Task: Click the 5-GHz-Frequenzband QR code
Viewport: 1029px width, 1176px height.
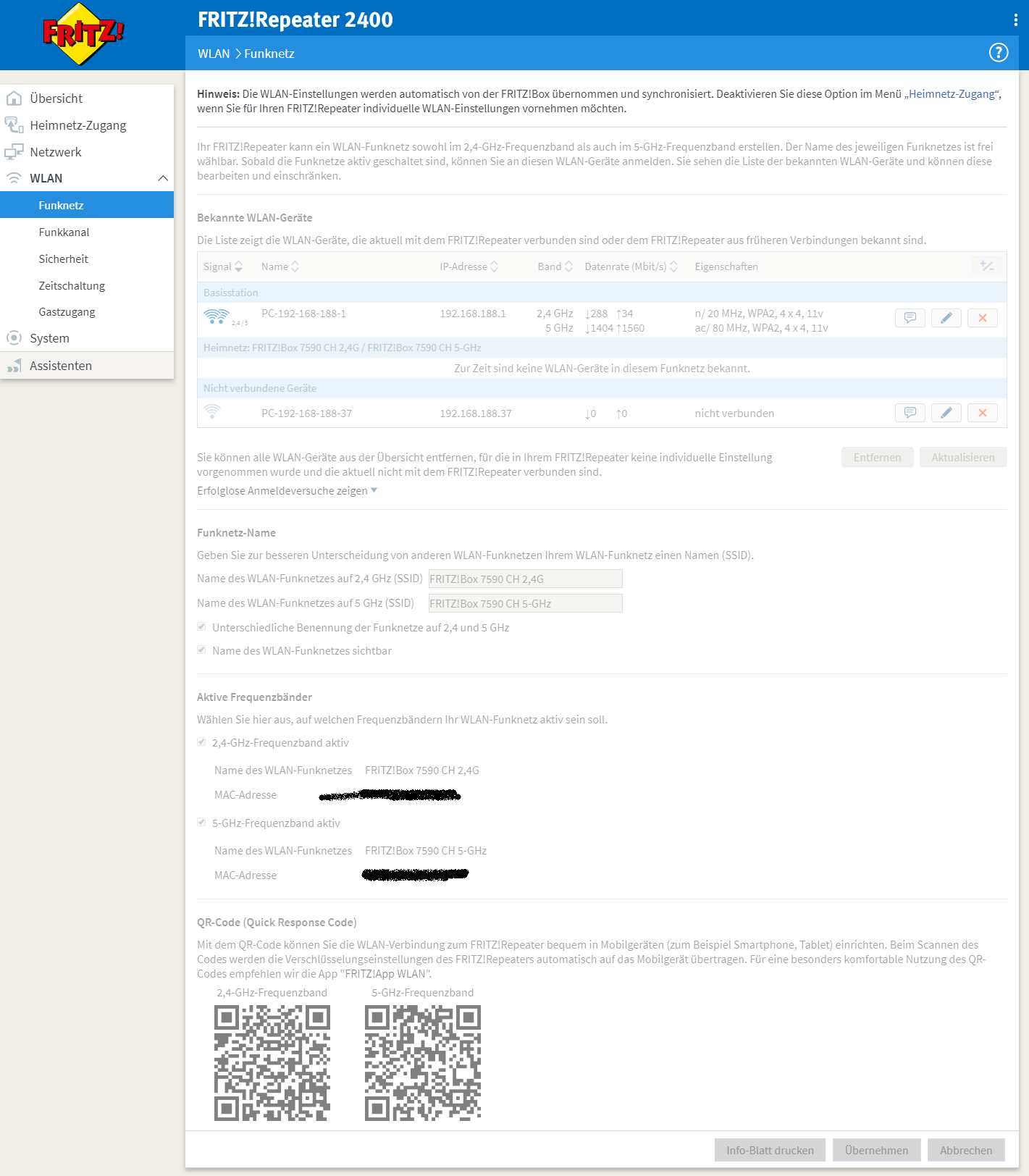Action: click(423, 1062)
